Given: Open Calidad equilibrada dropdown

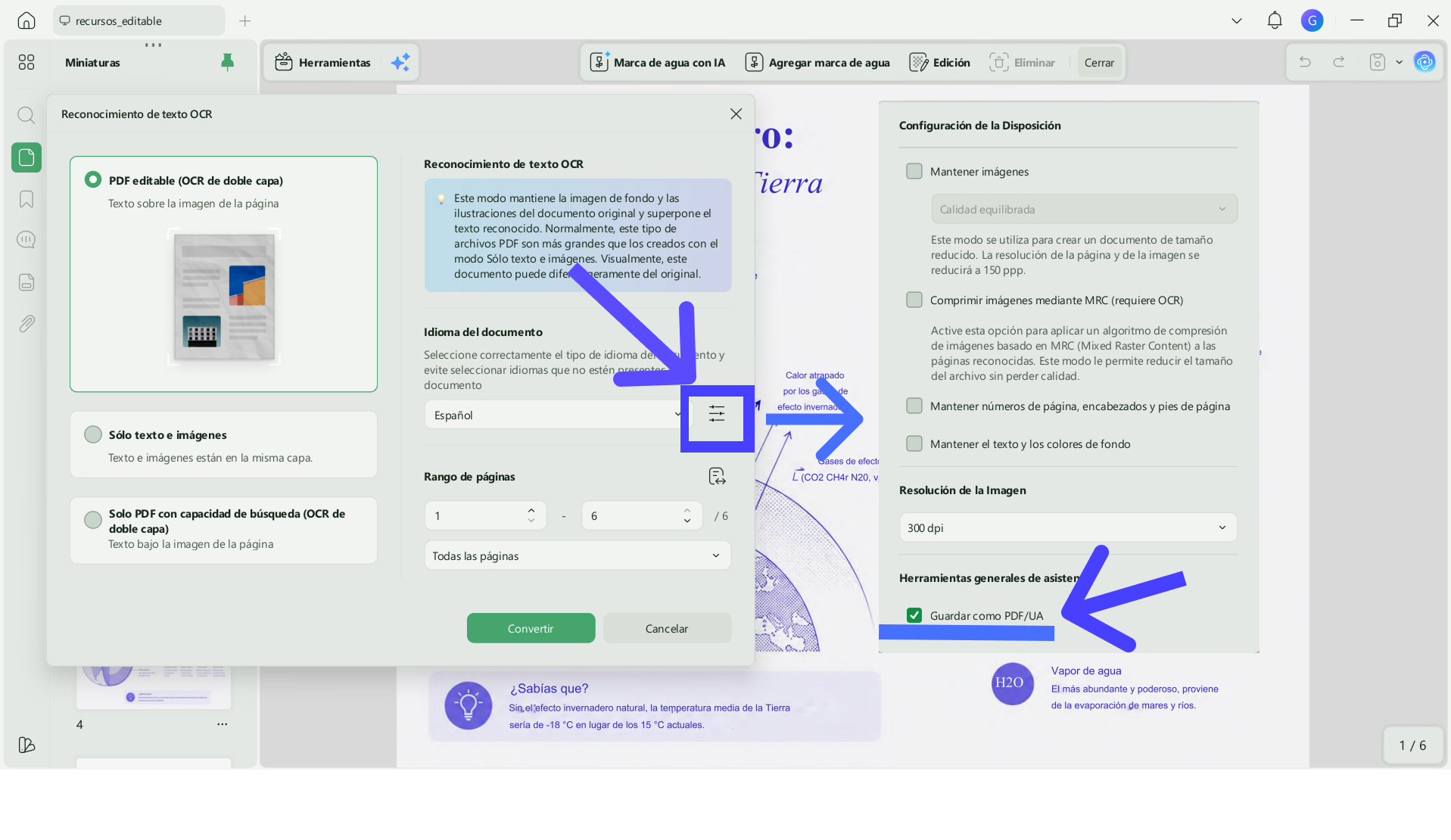Looking at the screenshot, I should 1084,209.
